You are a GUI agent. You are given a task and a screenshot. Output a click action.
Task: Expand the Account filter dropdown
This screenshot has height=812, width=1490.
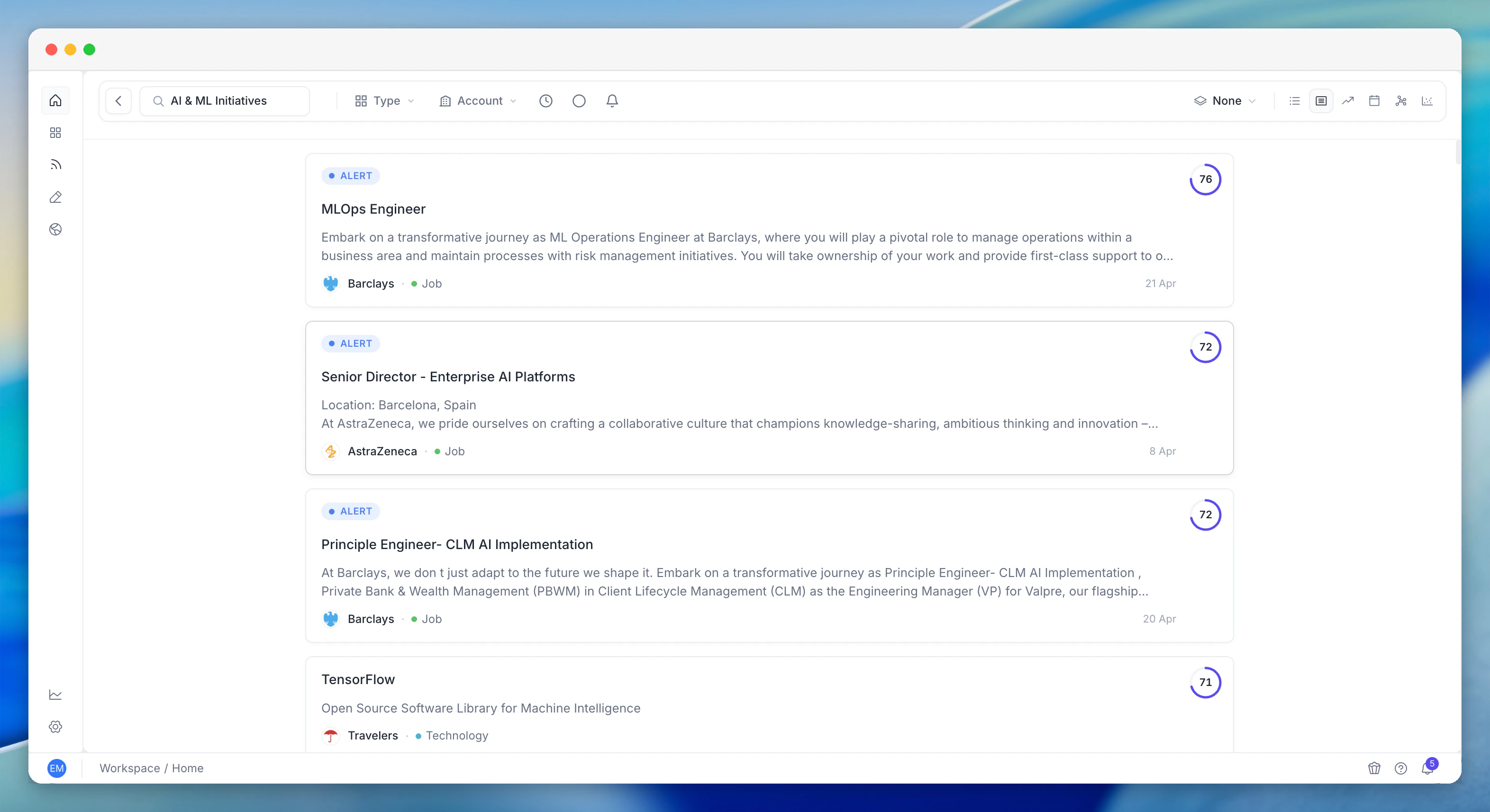coord(478,100)
